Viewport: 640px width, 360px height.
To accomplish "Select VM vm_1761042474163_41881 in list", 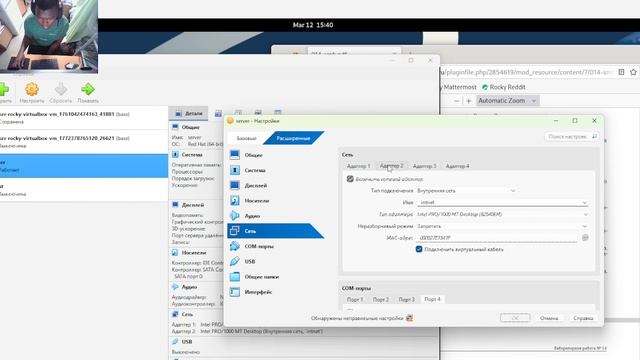I will (x=84, y=118).
